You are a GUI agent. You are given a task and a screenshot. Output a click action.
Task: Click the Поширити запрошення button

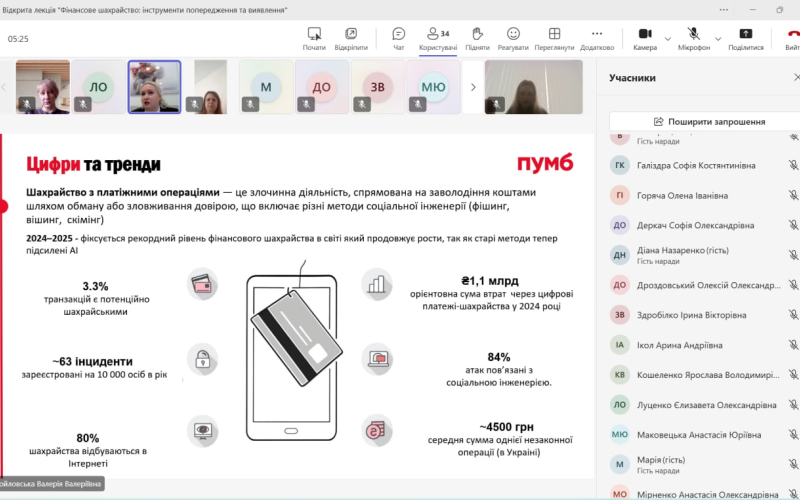point(708,122)
